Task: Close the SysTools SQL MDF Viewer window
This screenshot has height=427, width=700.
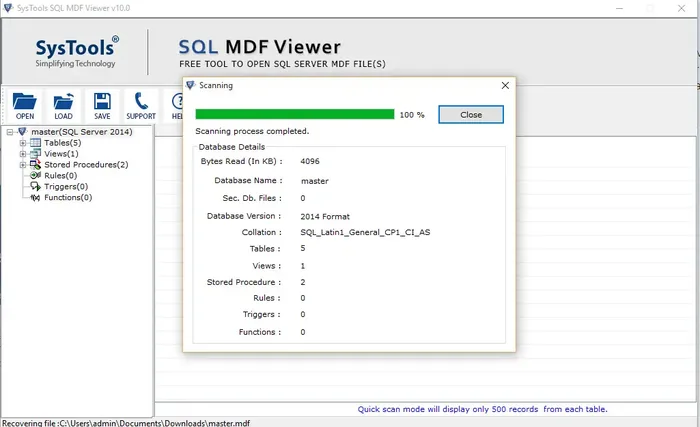Action: 681,8
